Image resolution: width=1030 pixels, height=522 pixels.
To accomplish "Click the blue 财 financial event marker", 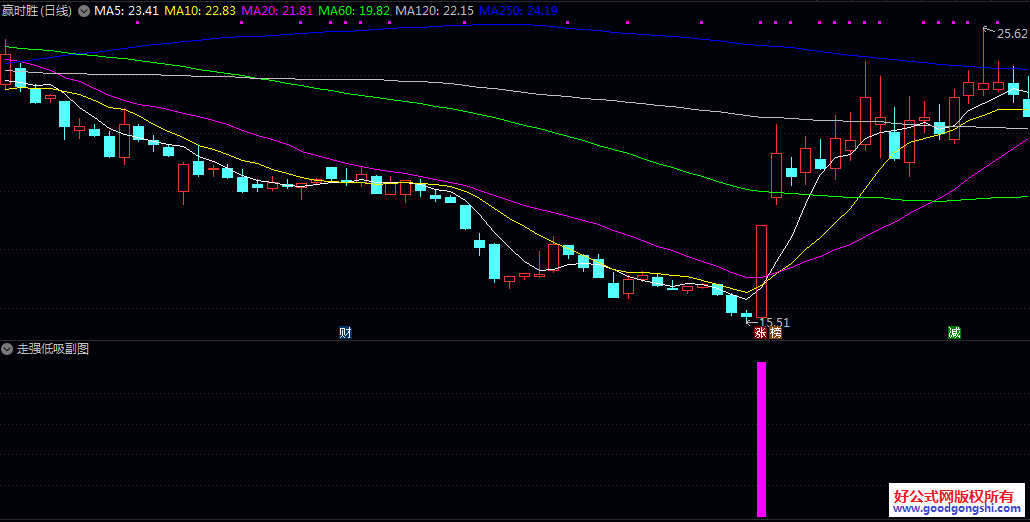I will 345,333.
